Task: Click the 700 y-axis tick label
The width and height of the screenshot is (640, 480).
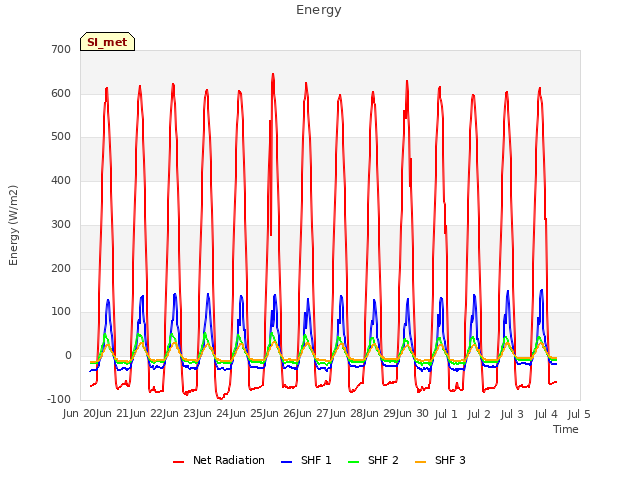Action: point(61,49)
